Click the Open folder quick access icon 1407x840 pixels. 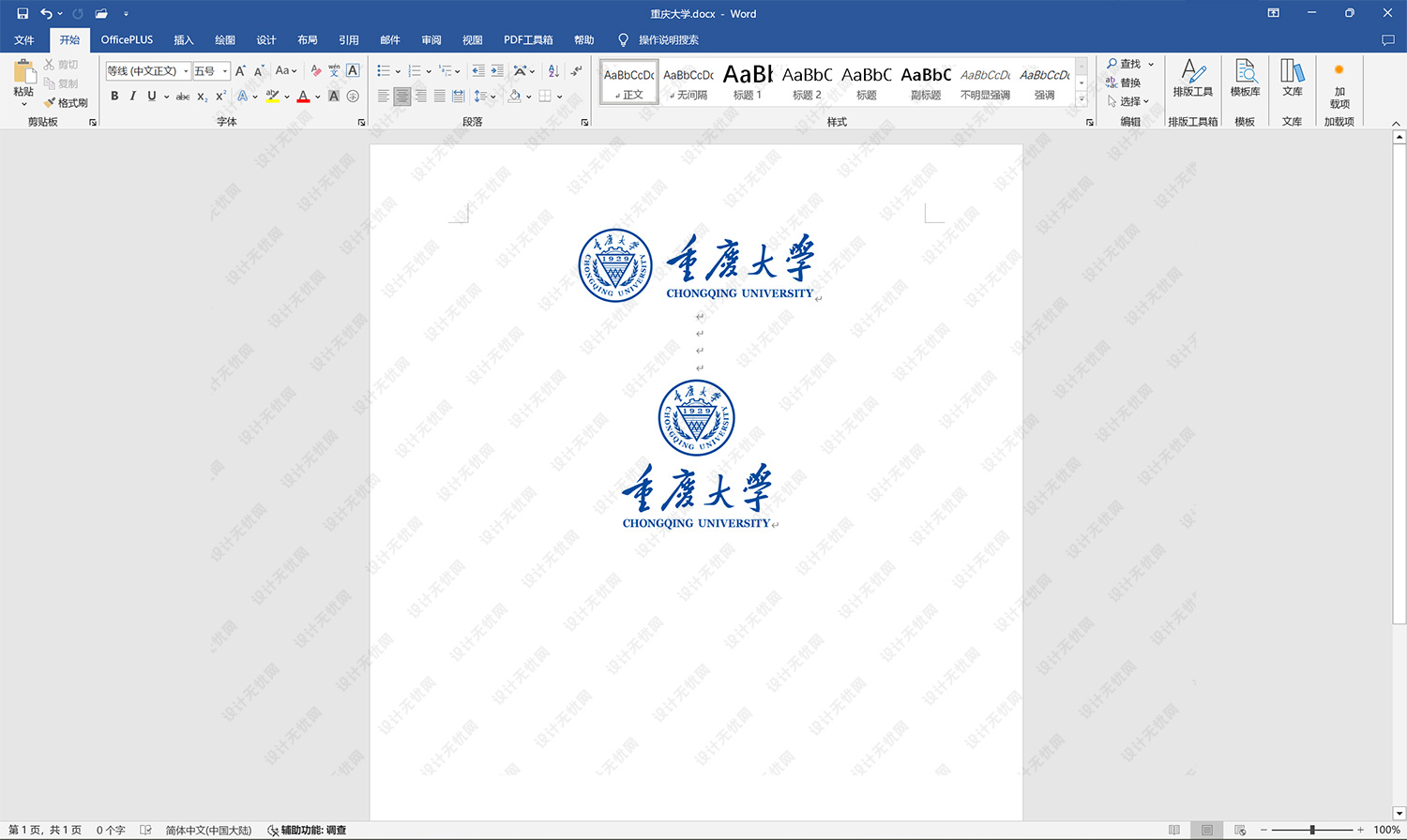pos(101,13)
